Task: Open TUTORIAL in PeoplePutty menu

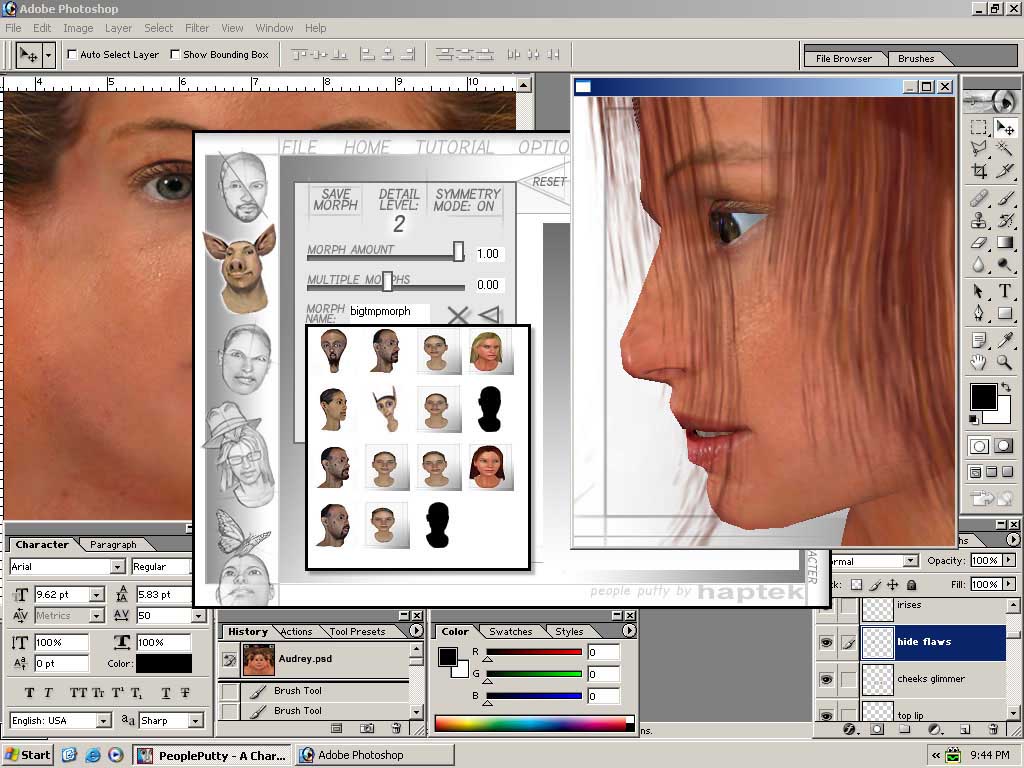Action: point(455,148)
